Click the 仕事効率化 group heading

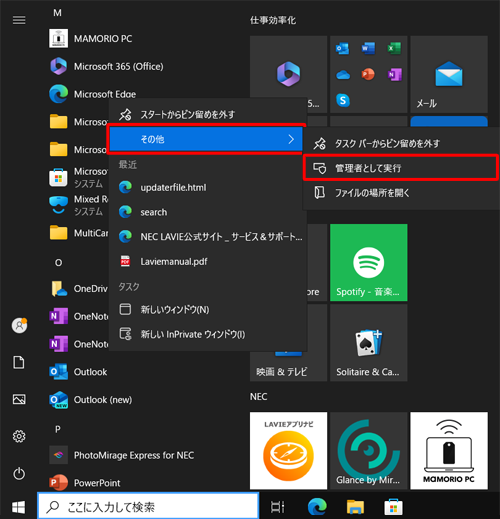coord(273,20)
